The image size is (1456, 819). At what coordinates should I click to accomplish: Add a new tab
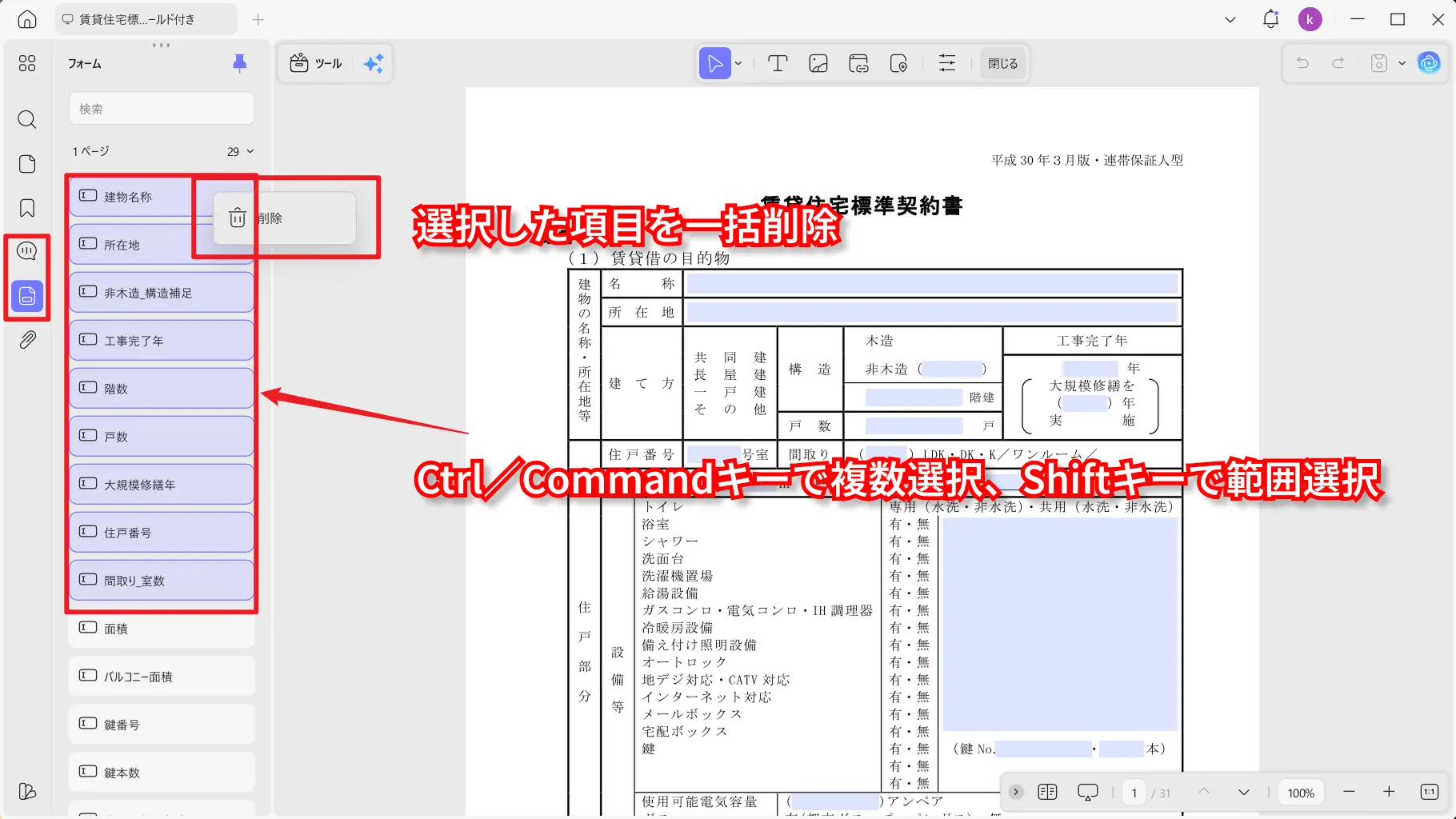pos(258,19)
